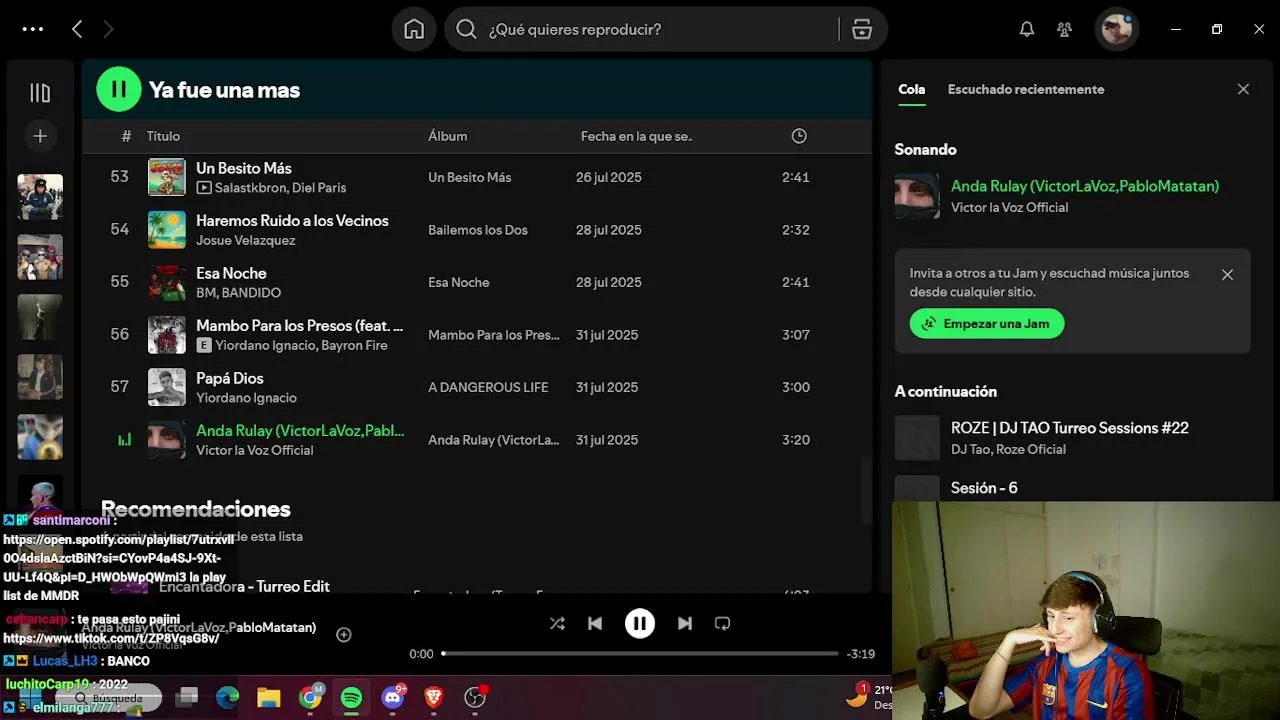The image size is (1280, 720).
Task: Open Chrome in taskbar
Action: coord(311,697)
